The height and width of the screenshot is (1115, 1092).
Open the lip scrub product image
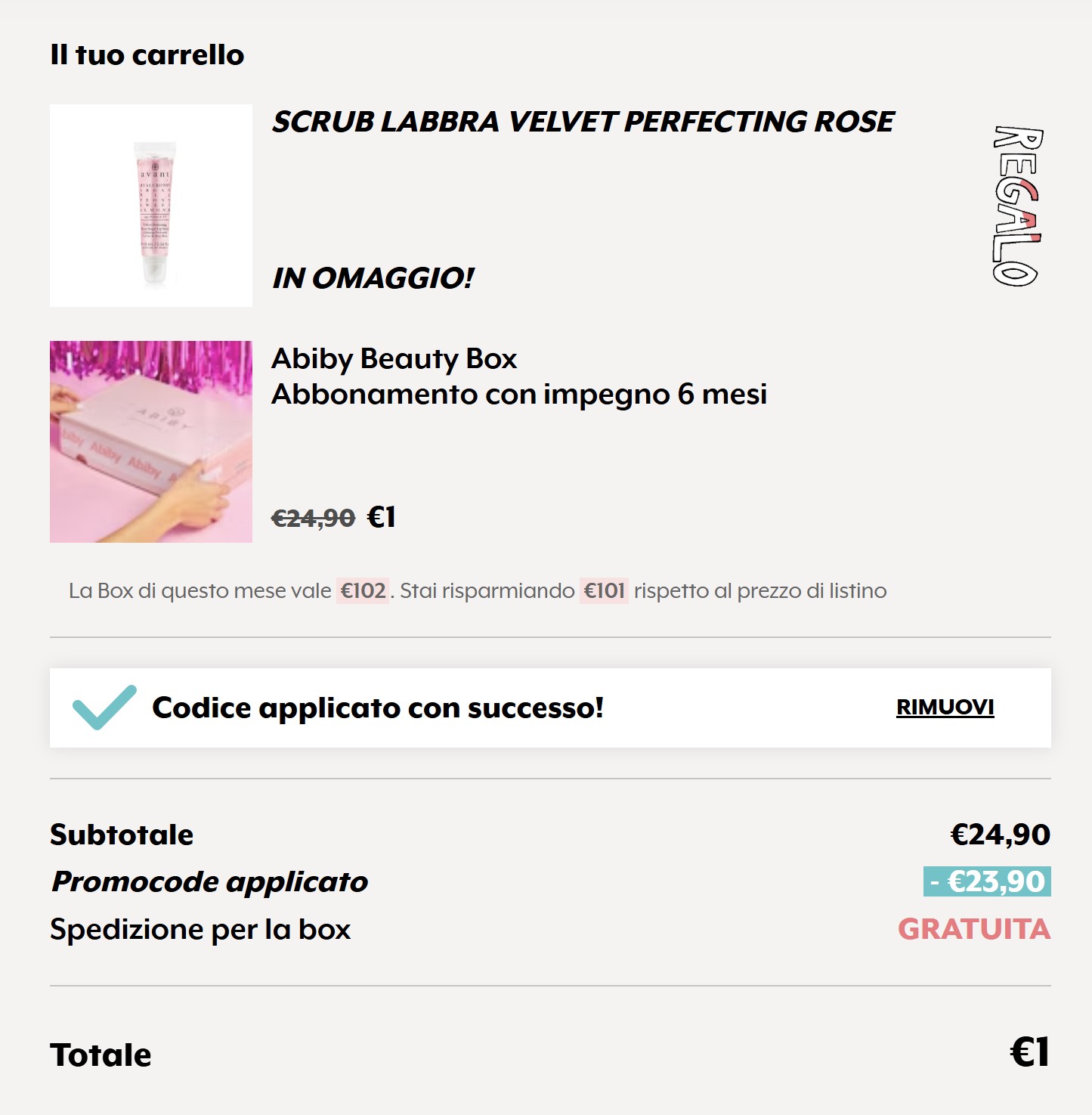pos(151,206)
